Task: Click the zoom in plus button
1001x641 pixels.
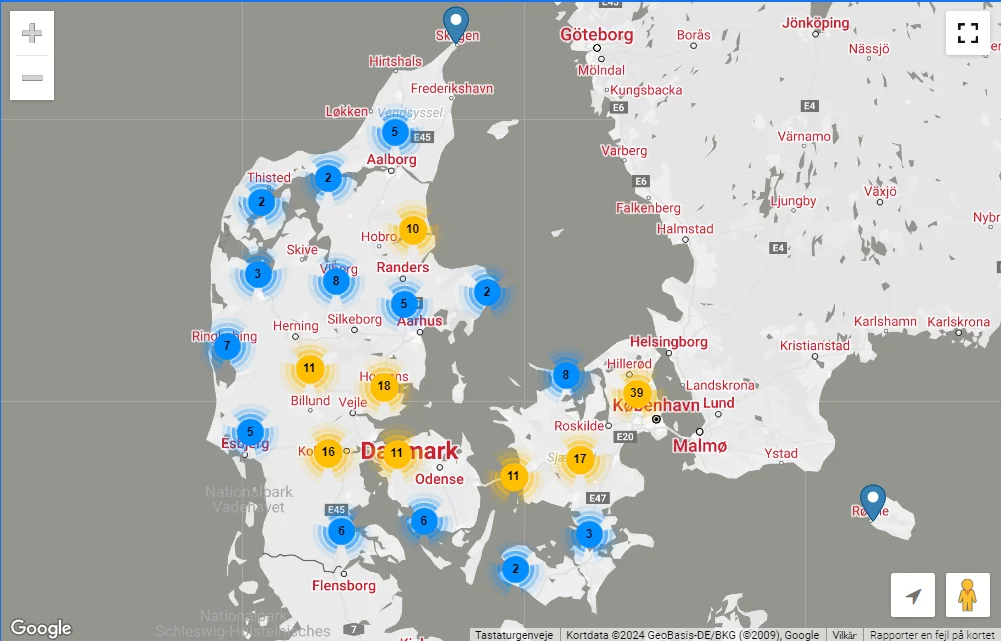Action: 32,34
